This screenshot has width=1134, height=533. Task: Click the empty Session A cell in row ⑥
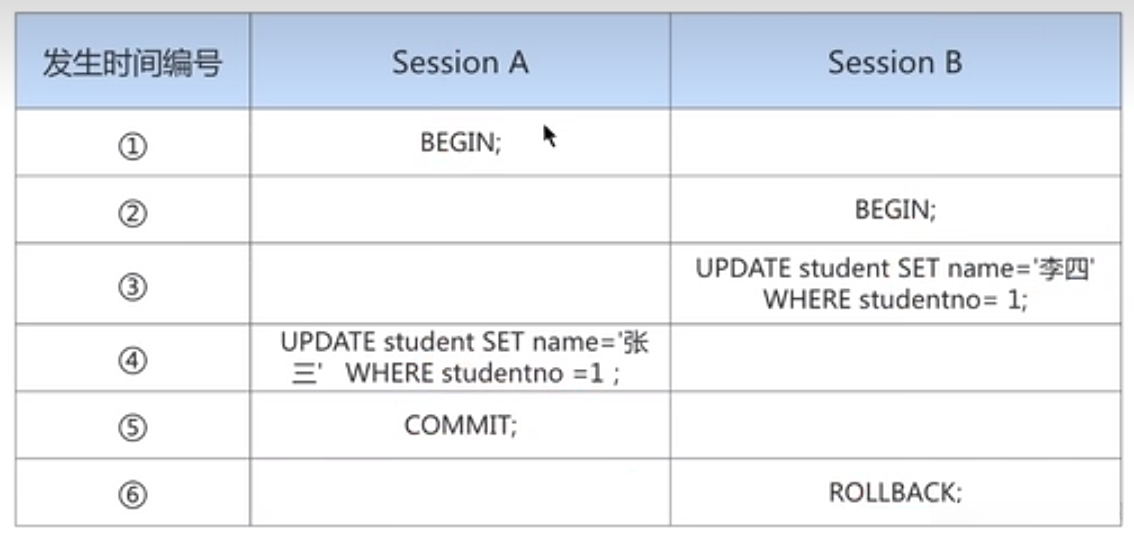[460, 492]
